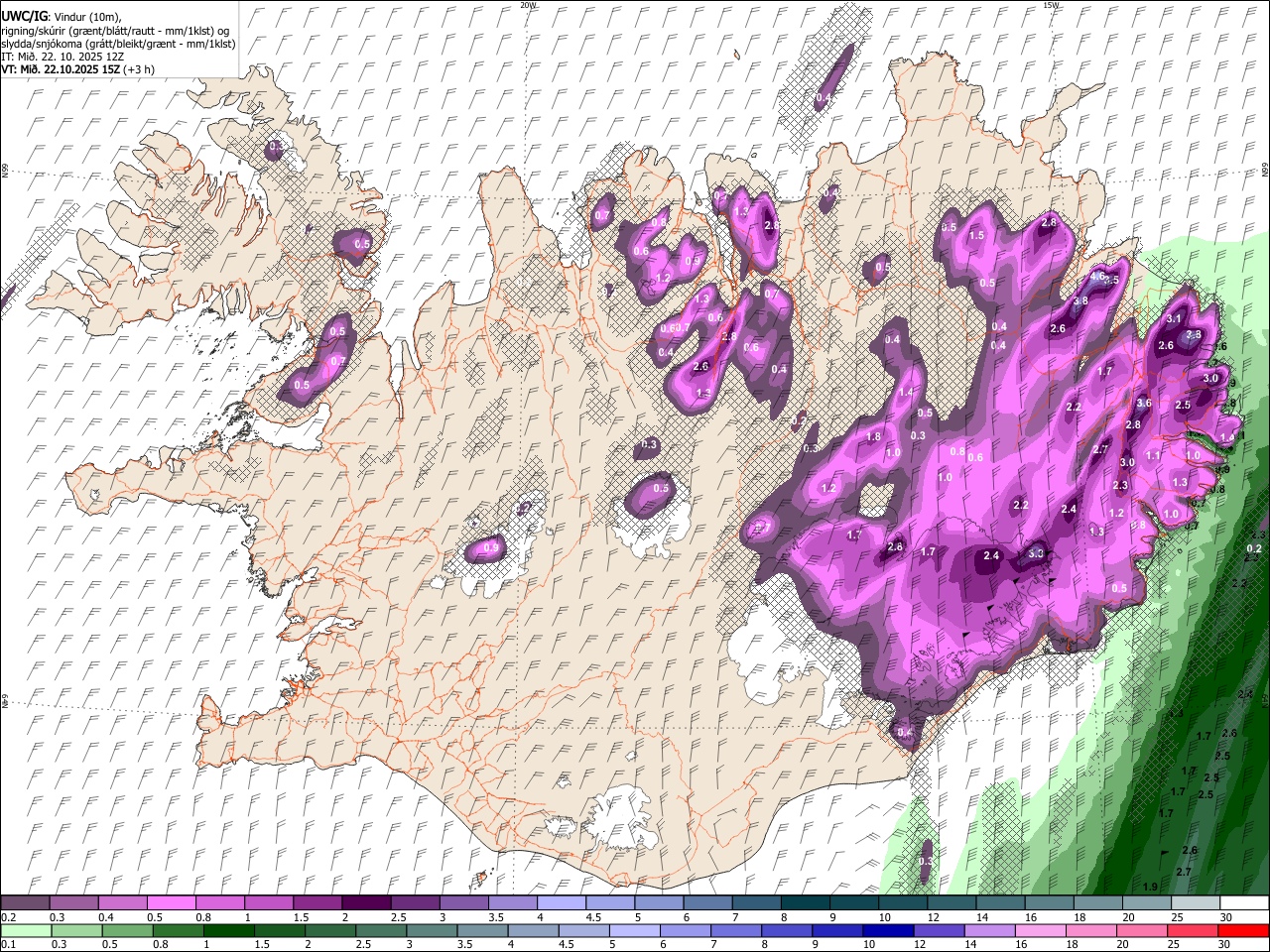Pick the light purple 14 swatch in lower legend row

tap(989, 930)
